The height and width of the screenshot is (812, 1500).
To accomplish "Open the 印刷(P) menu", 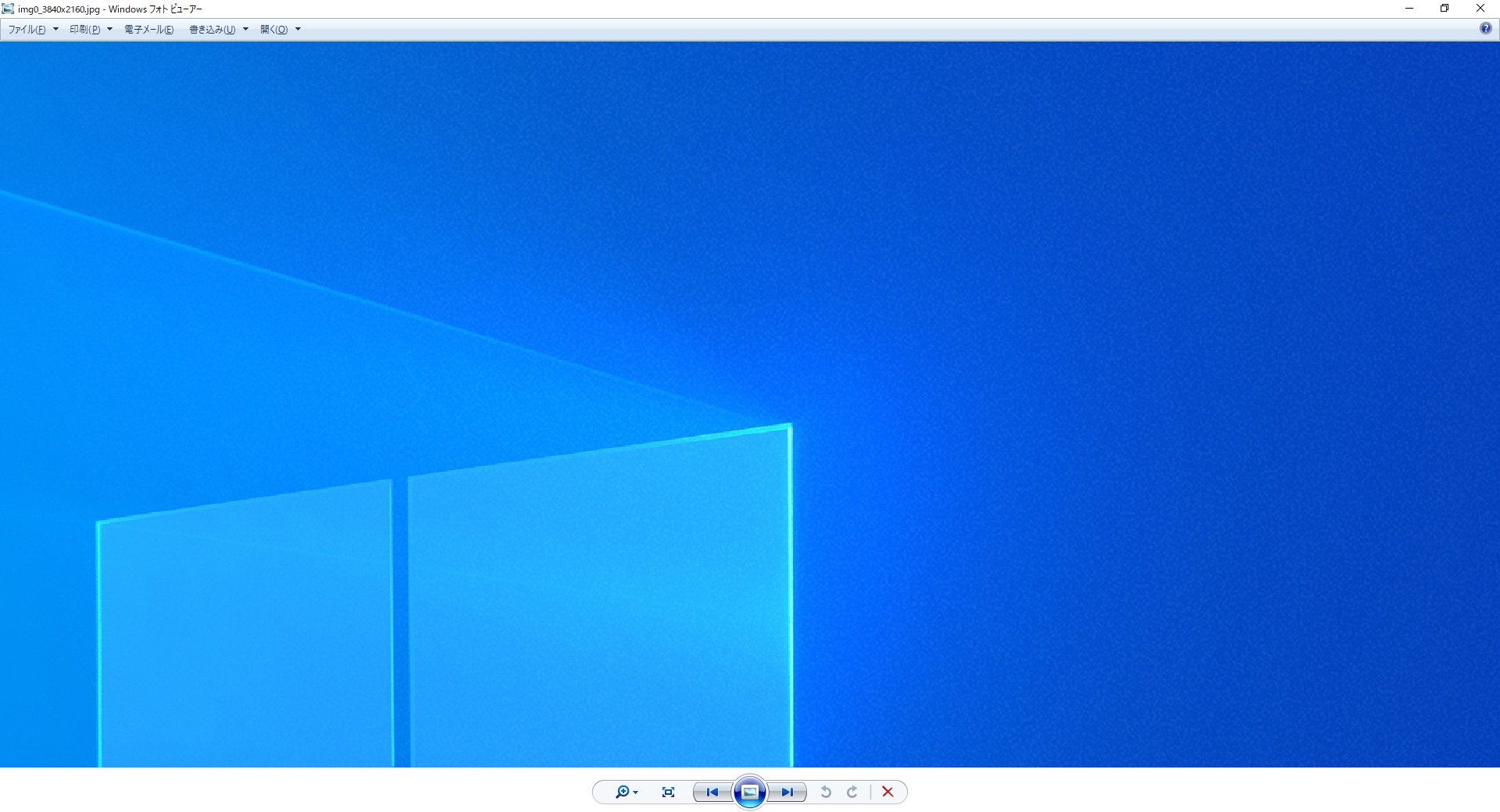I will pos(84,30).
